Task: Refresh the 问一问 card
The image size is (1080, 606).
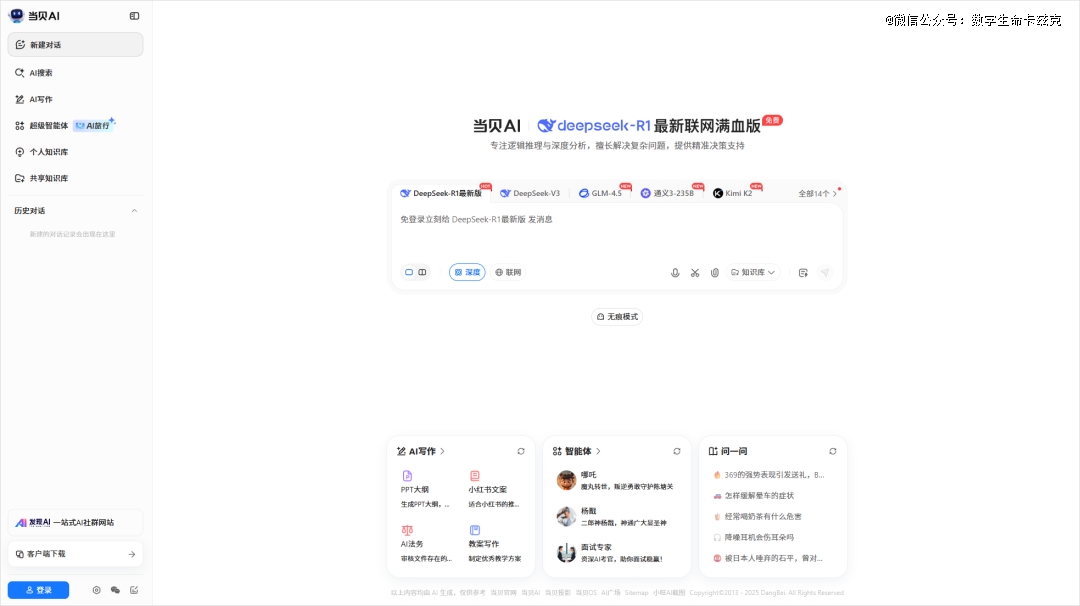Action: [x=833, y=452]
